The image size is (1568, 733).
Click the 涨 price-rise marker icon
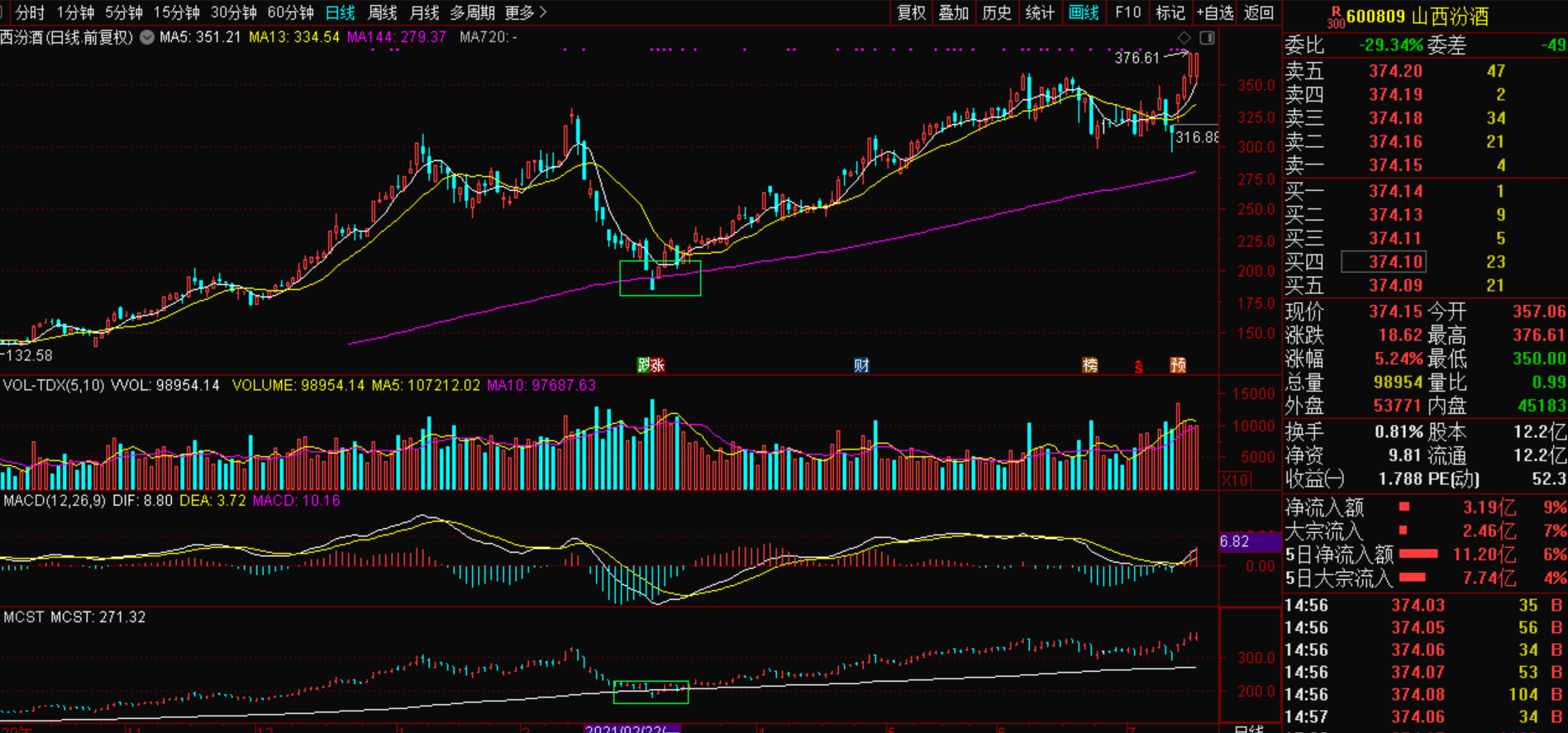pyautogui.click(x=657, y=365)
